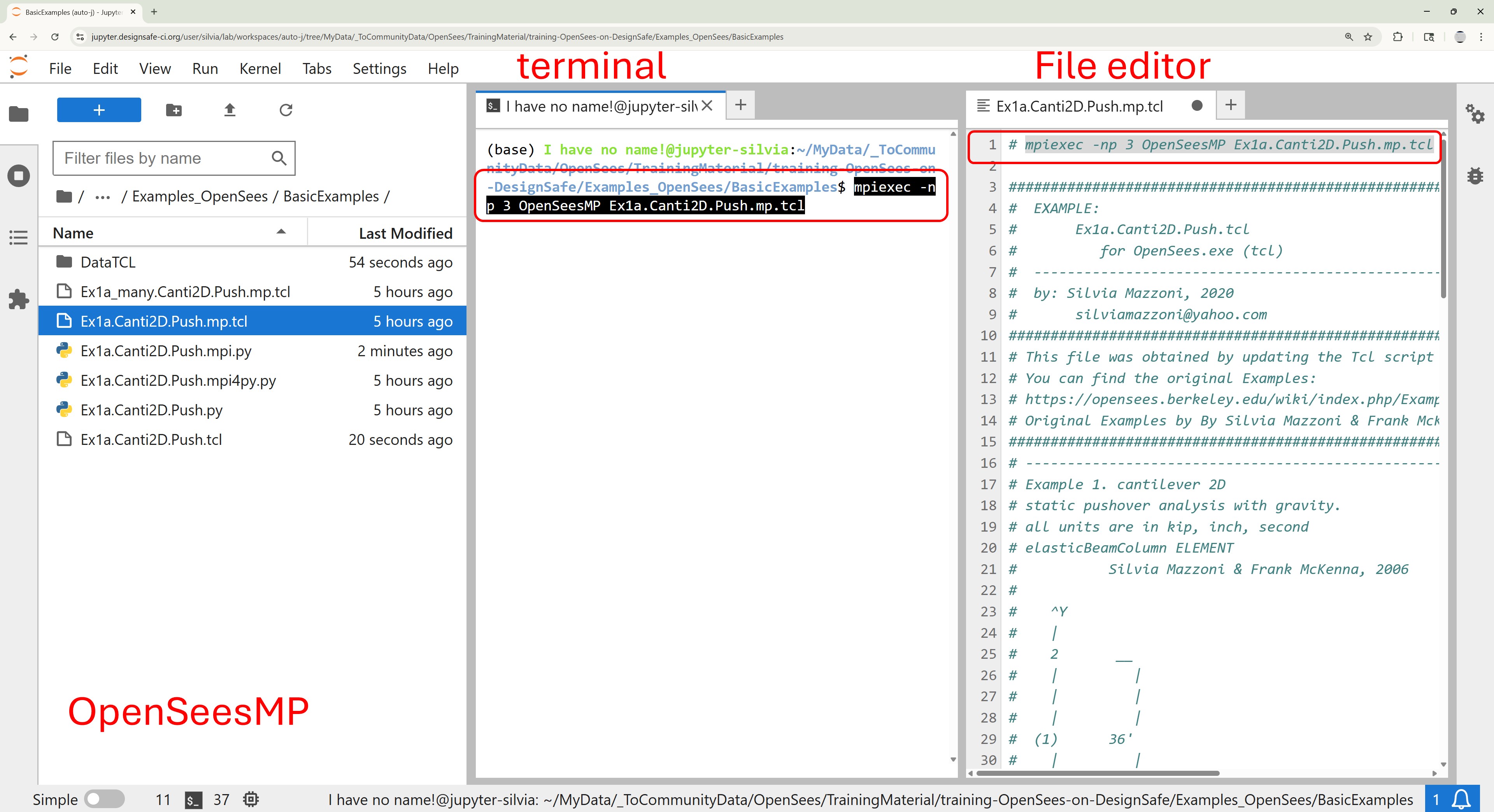Image resolution: width=1494 pixels, height=812 pixels.
Task: Click the blue New Launcher plus button
Action: point(98,110)
